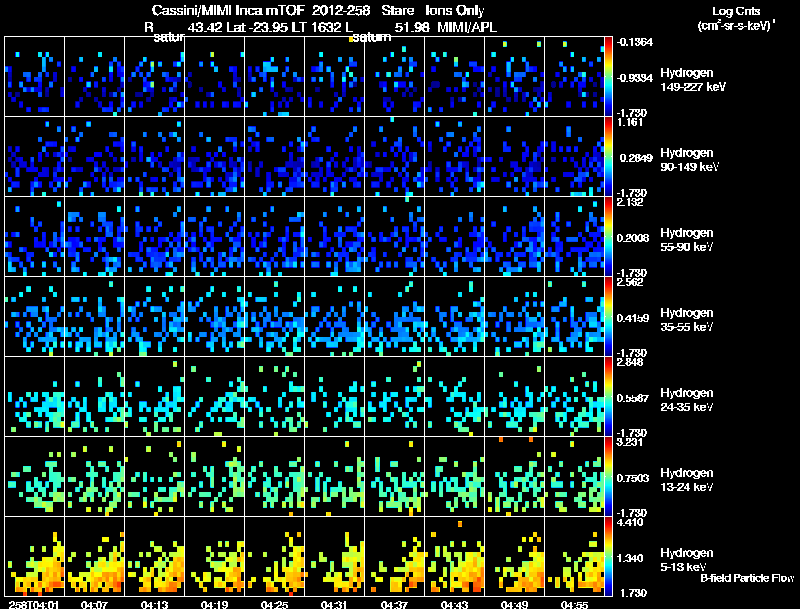Click the B-field Particle Flow label
Screen dimensions: 800x609
pos(747,578)
